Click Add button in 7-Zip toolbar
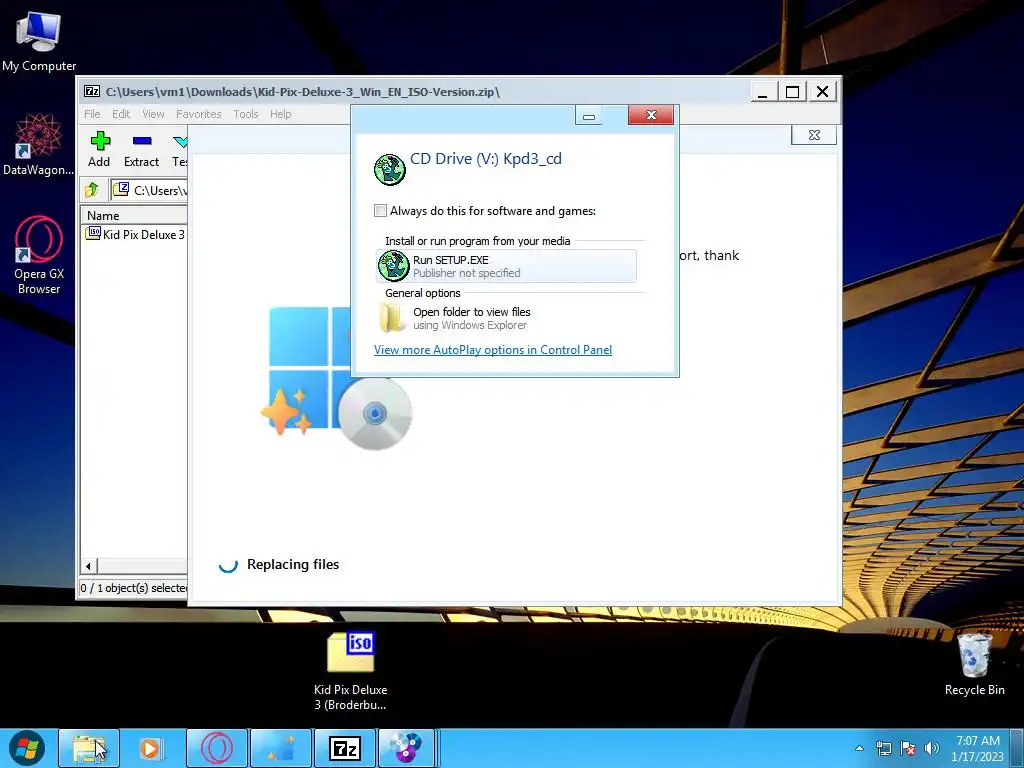This screenshot has width=1024, height=768. (x=99, y=149)
